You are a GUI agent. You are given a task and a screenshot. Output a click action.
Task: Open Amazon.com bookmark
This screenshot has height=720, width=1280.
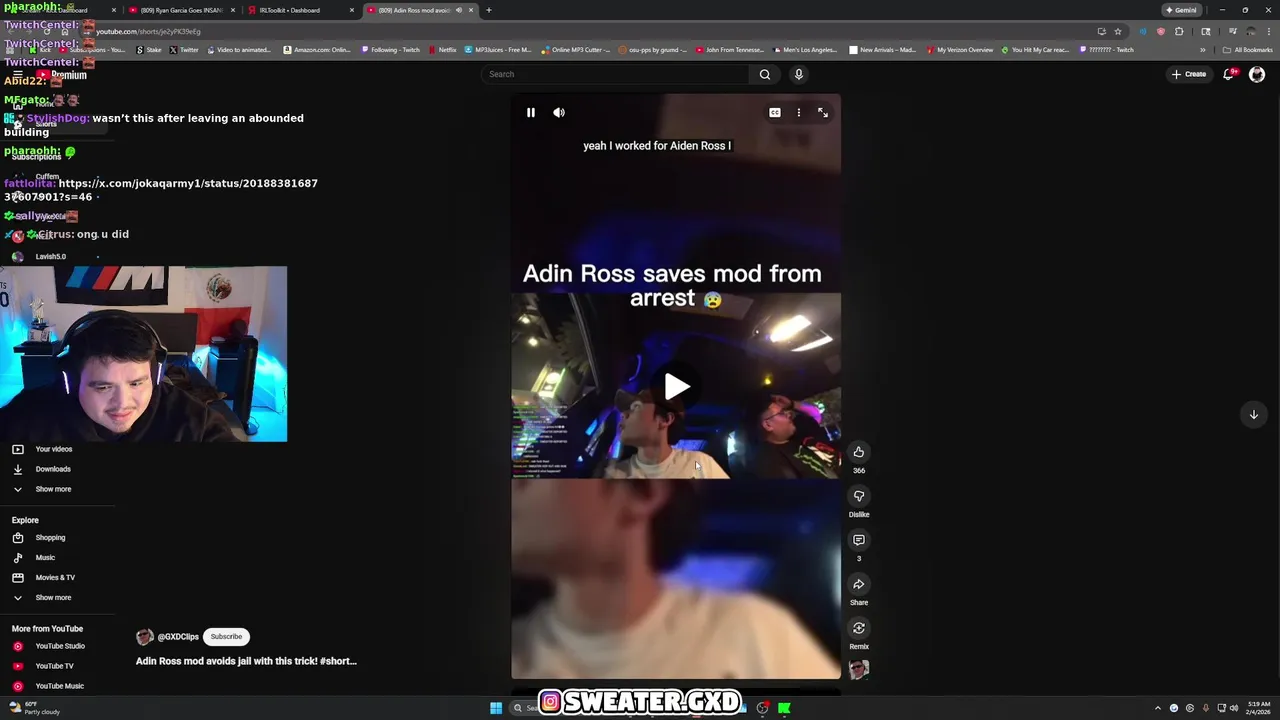click(x=317, y=50)
